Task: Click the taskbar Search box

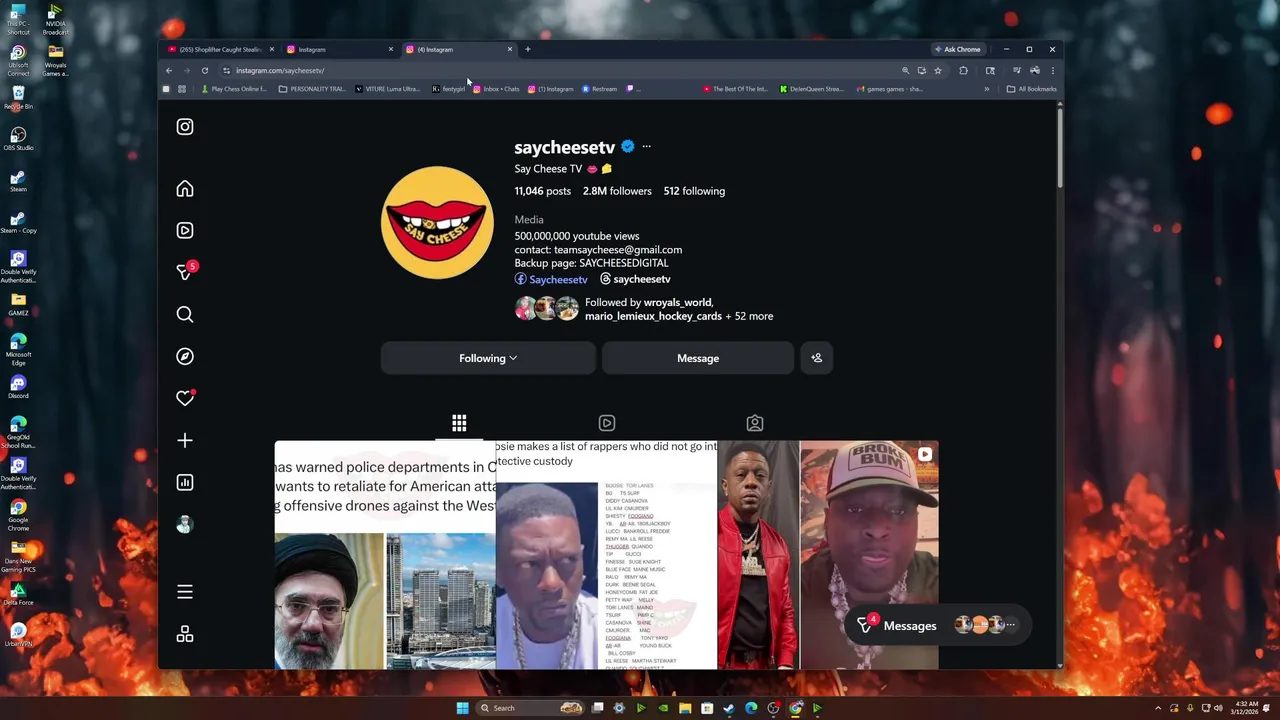Action: pyautogui.click(x=530, y=708)
